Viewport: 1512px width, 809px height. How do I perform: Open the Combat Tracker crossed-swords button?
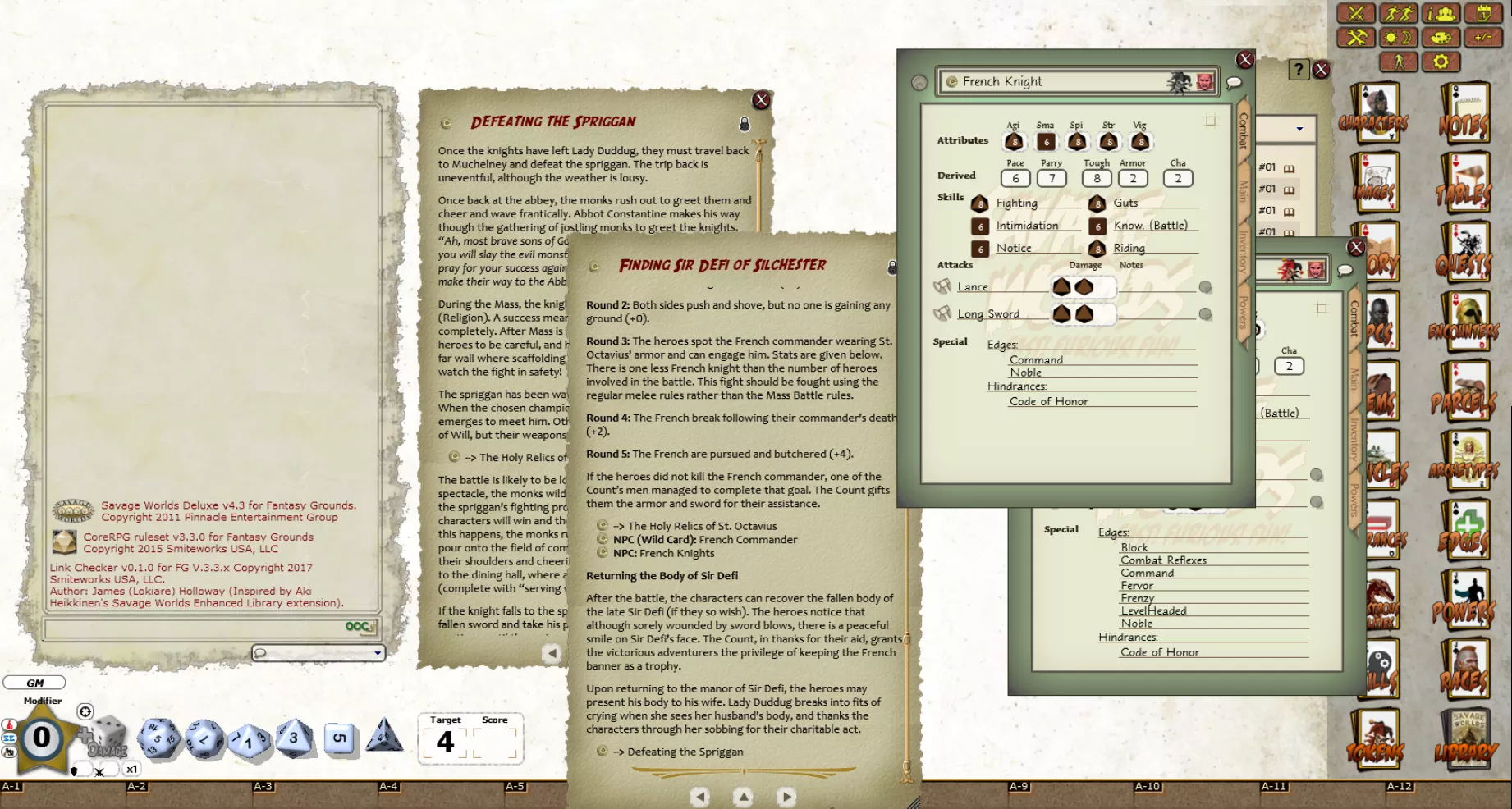pyautogui.click(x=1356, y=13)
